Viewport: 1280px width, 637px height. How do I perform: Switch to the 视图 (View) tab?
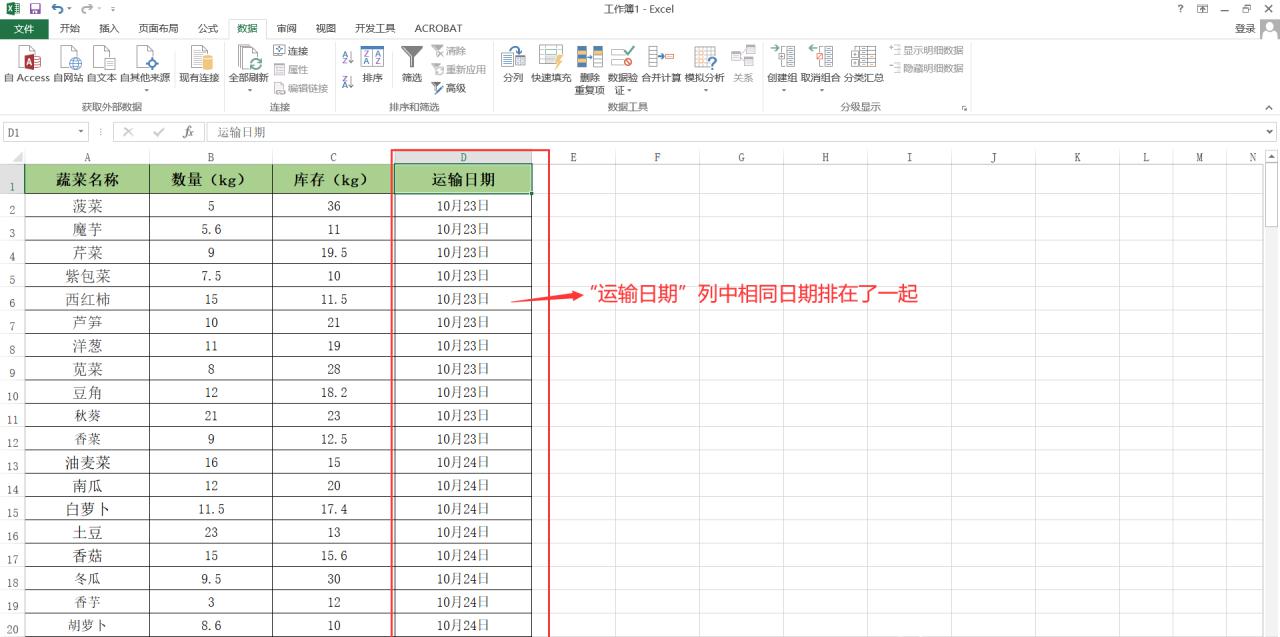click(326, 28)
